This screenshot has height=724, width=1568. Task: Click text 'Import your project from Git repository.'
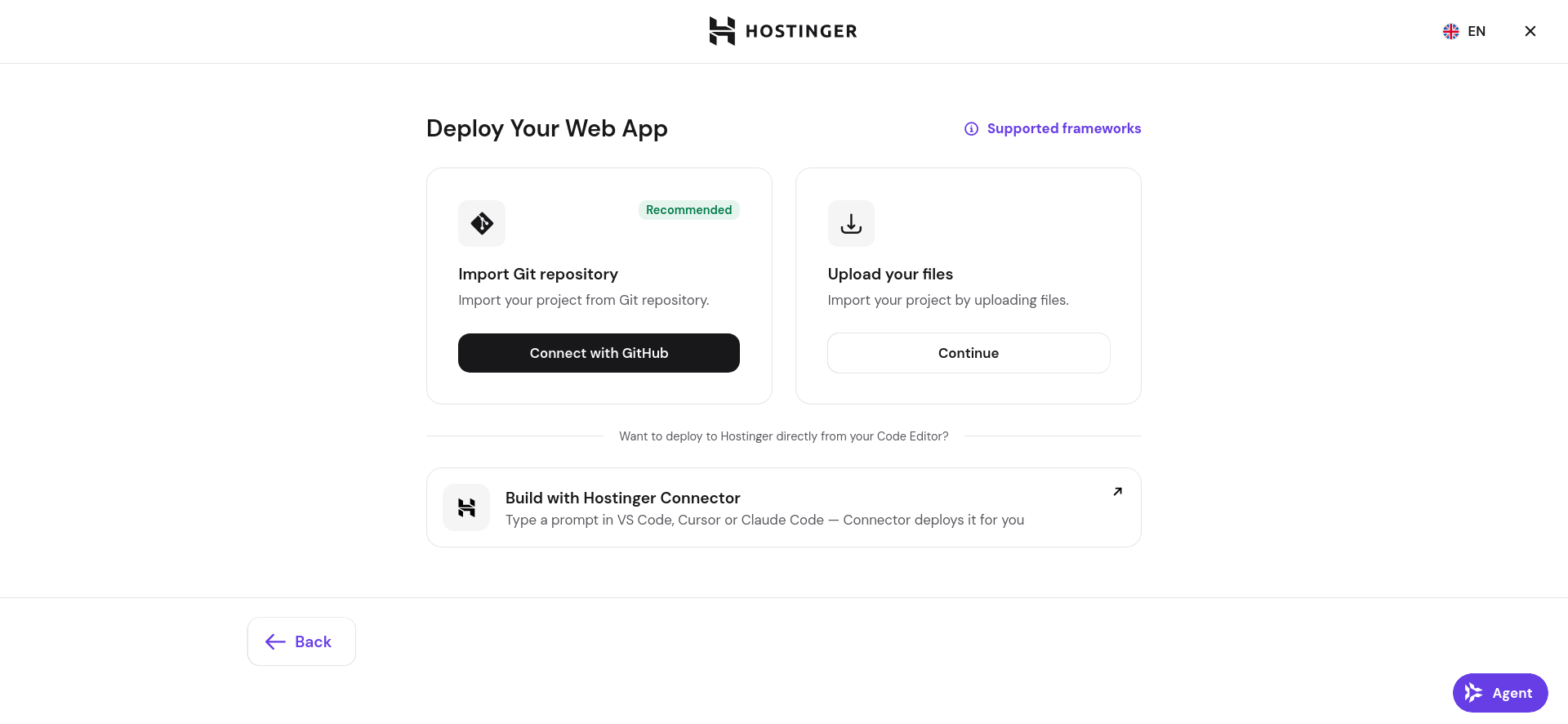584,300
